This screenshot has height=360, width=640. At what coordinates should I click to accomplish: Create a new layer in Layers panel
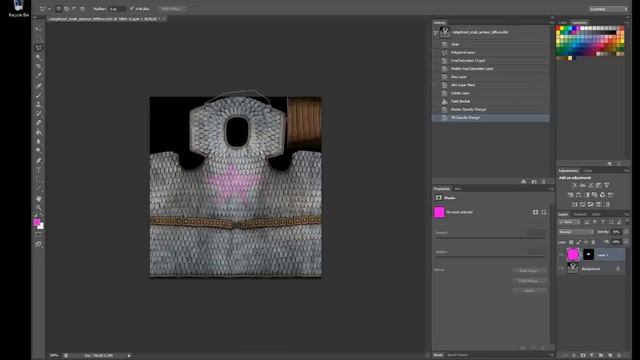(610, 356)
